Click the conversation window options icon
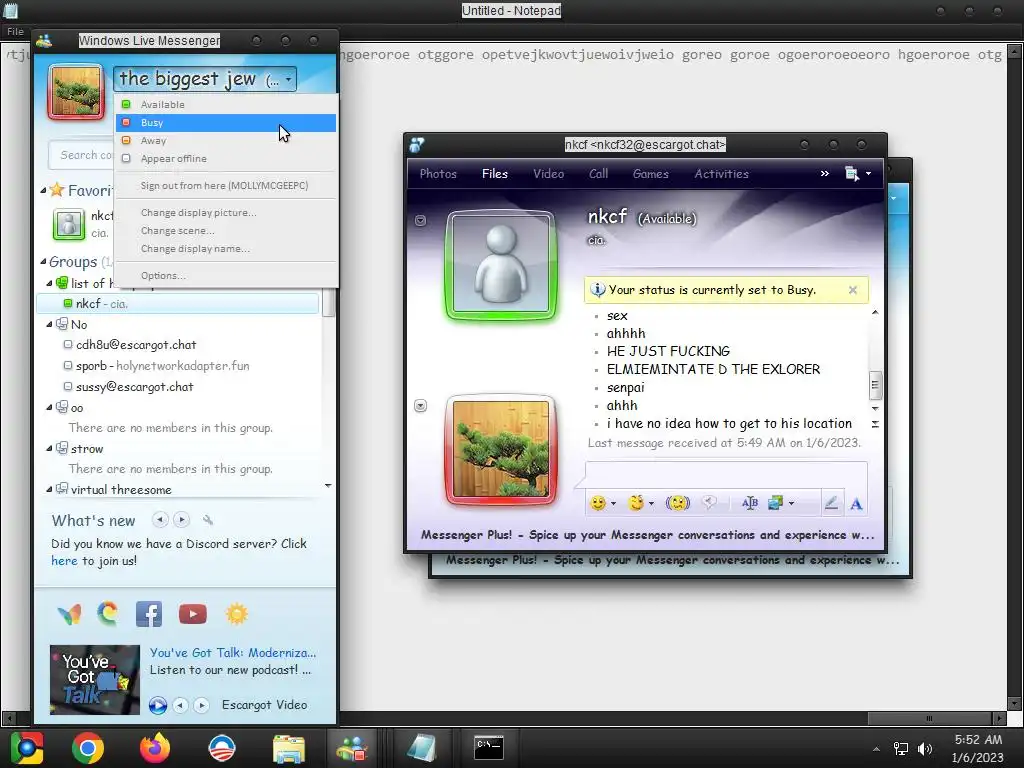Viewport: 1024px width, 768px height. (852, 174)
